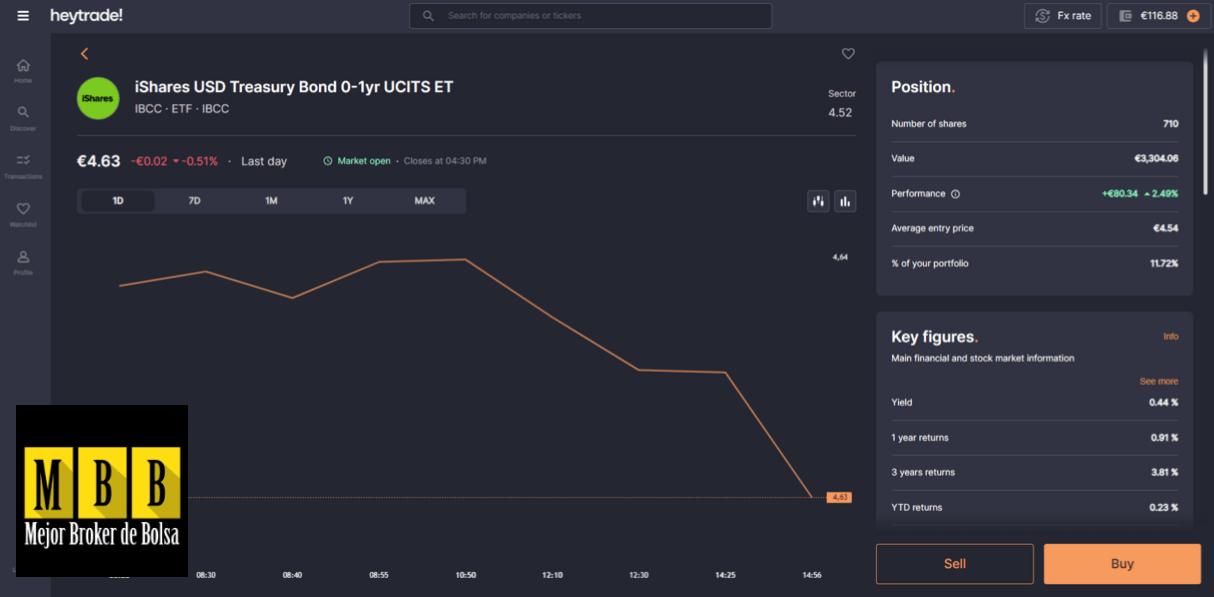This screenshot has height=597, width=1214.
Task: Click the Closes at 04:30 PM text
Action: coord(445,161)
